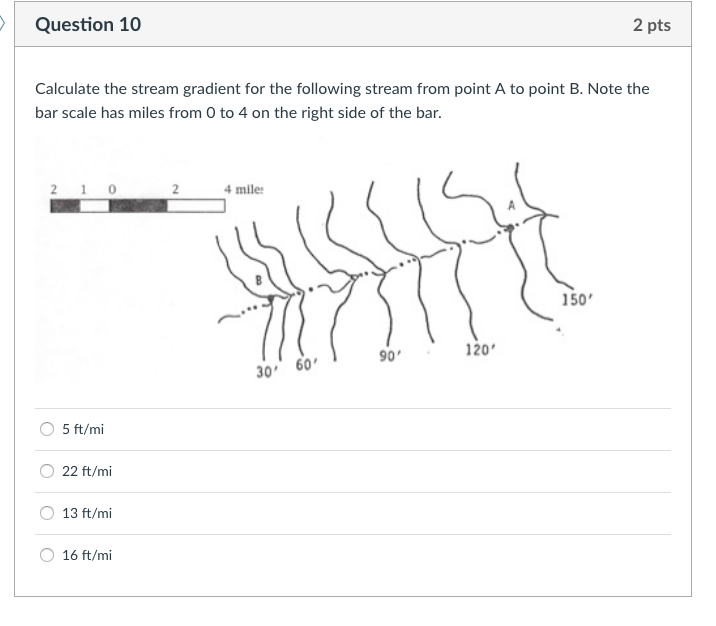Mark the 16 ft/mi radio button
716x626 pixels.
47,555
